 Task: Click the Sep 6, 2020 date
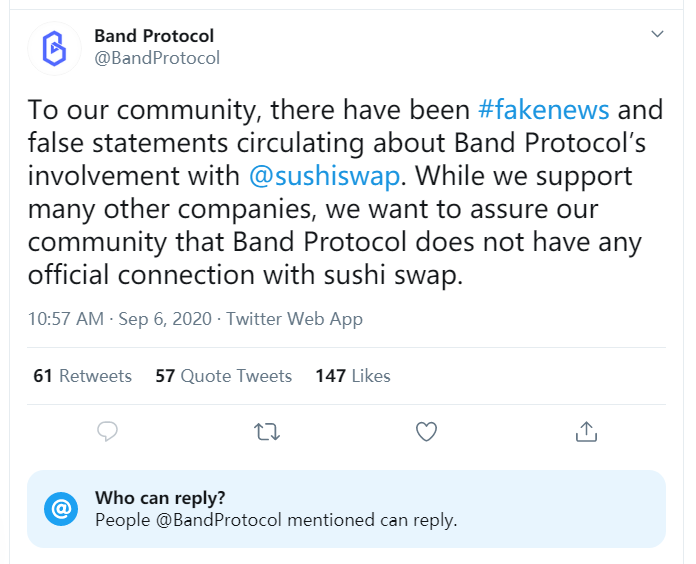tap(165, 319)
